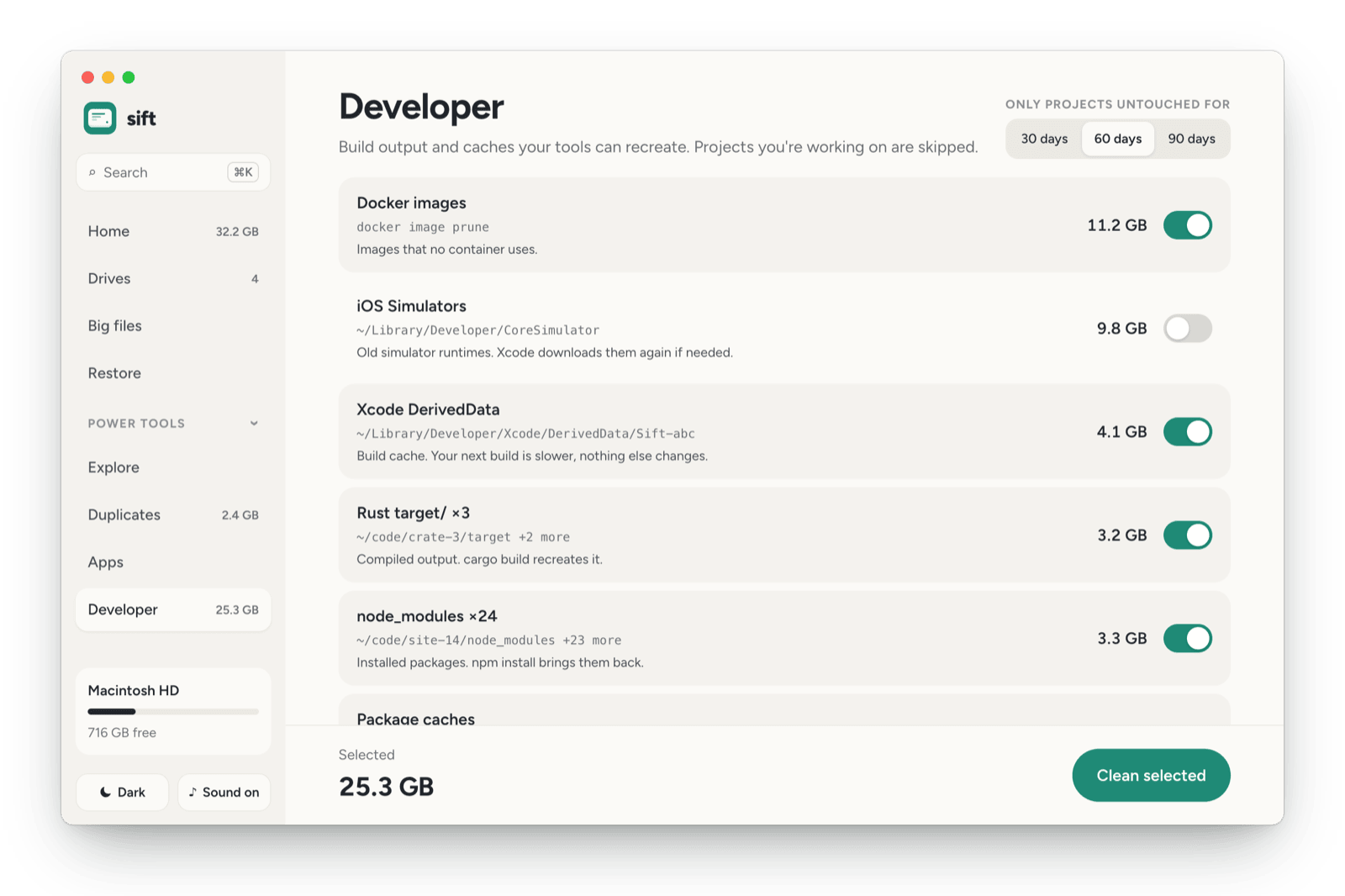Image resolution: width=1345 pixels, height=896 pixels.
Task: Disable the Docker images toggle
Action: 1187,225
